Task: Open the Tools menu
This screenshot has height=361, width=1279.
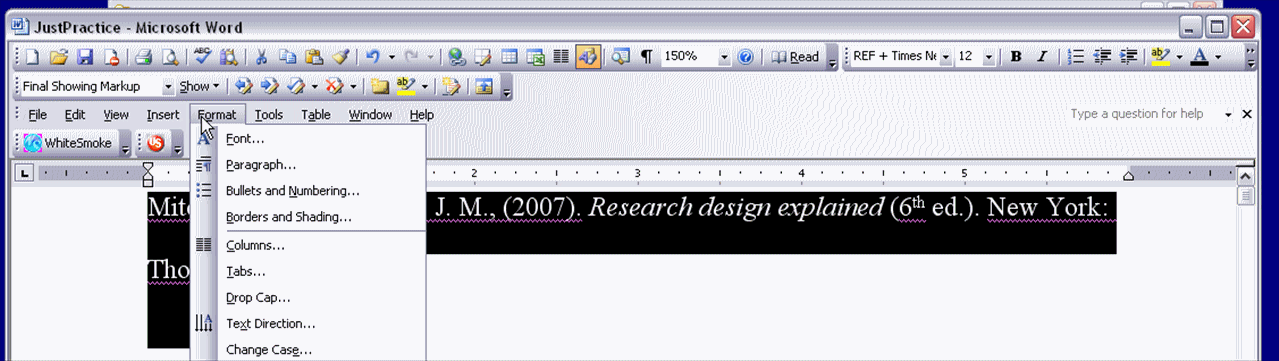Action: pos(268,115)
